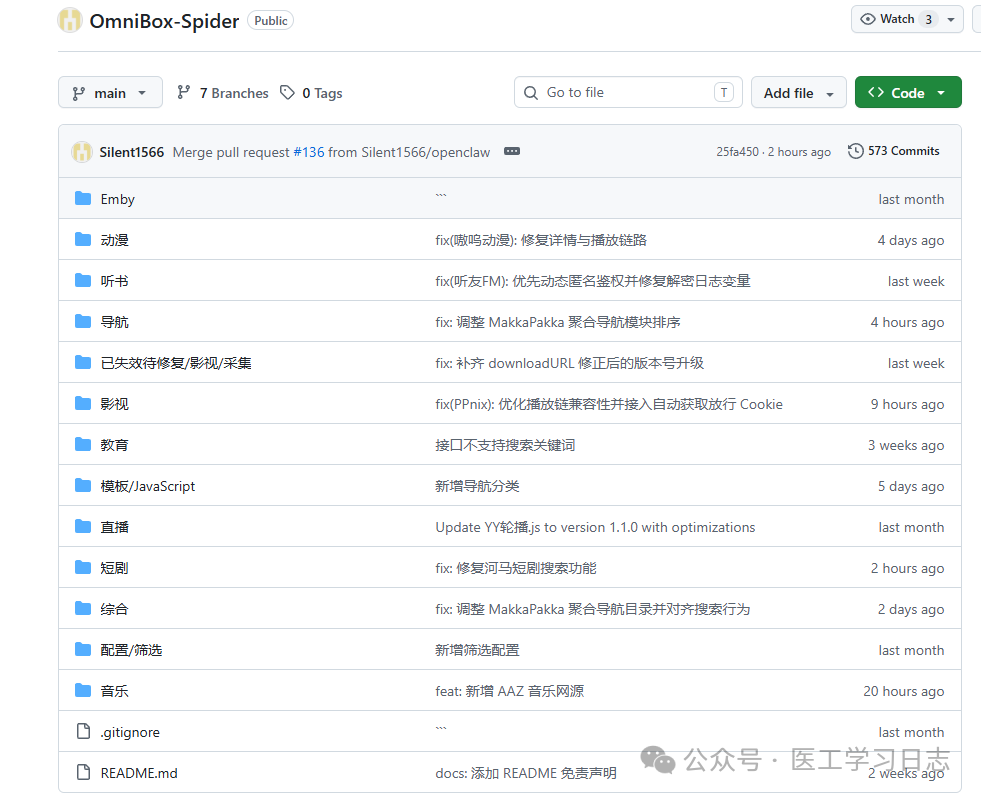The width and height of the screenshot is (981, 798).
Task: Open the Add file dropdown
Action: (798, 92)
